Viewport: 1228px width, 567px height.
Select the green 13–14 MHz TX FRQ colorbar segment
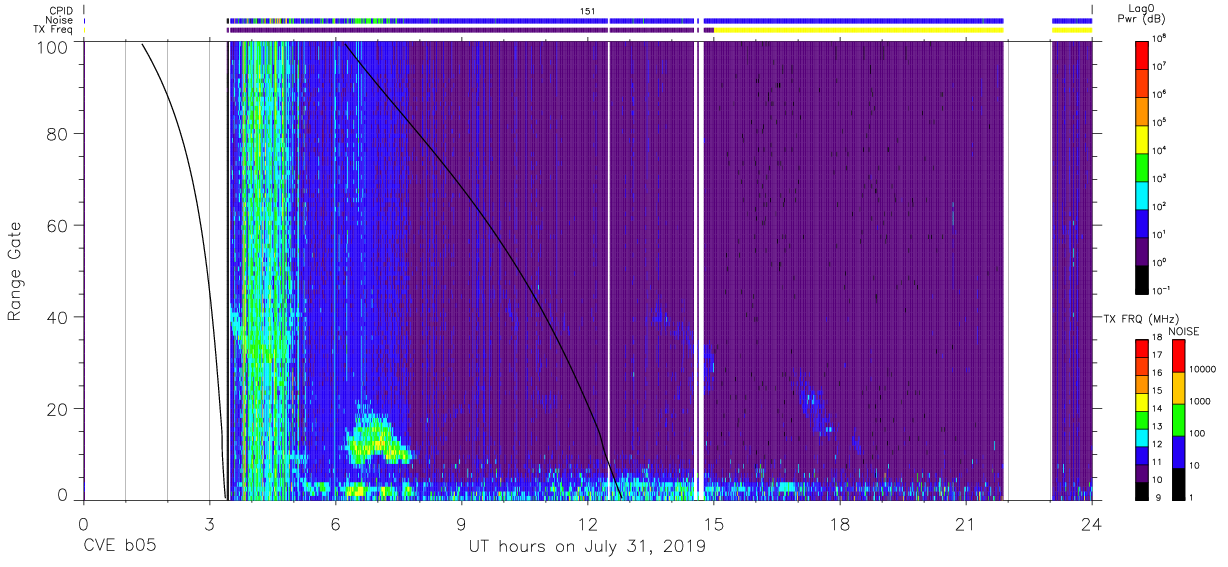[1143, 418]
